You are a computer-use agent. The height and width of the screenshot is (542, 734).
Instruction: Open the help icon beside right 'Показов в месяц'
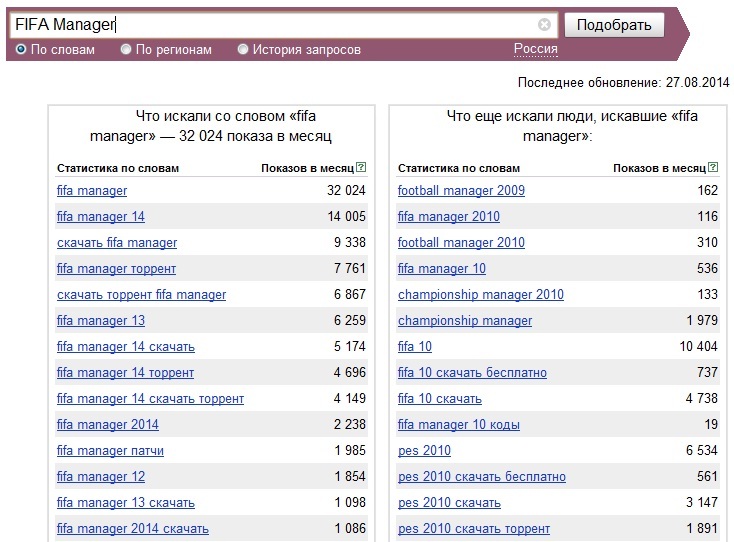(x=713, y=167)
